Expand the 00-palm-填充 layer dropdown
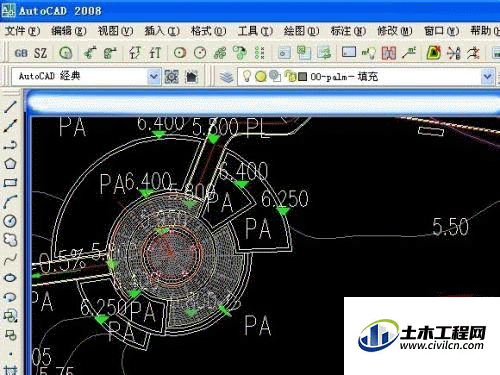Viewport: 500px width, 375px height. click(487, 77)
